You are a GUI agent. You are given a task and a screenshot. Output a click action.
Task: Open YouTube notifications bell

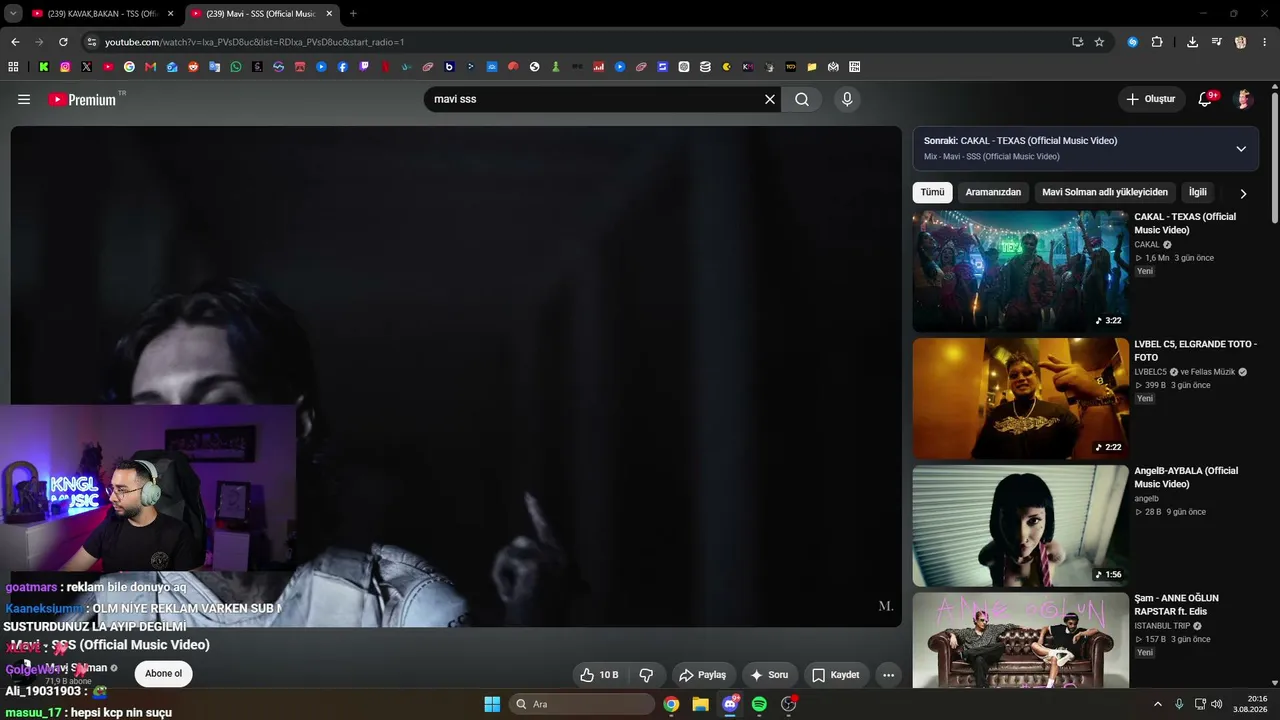[1206, 99]
